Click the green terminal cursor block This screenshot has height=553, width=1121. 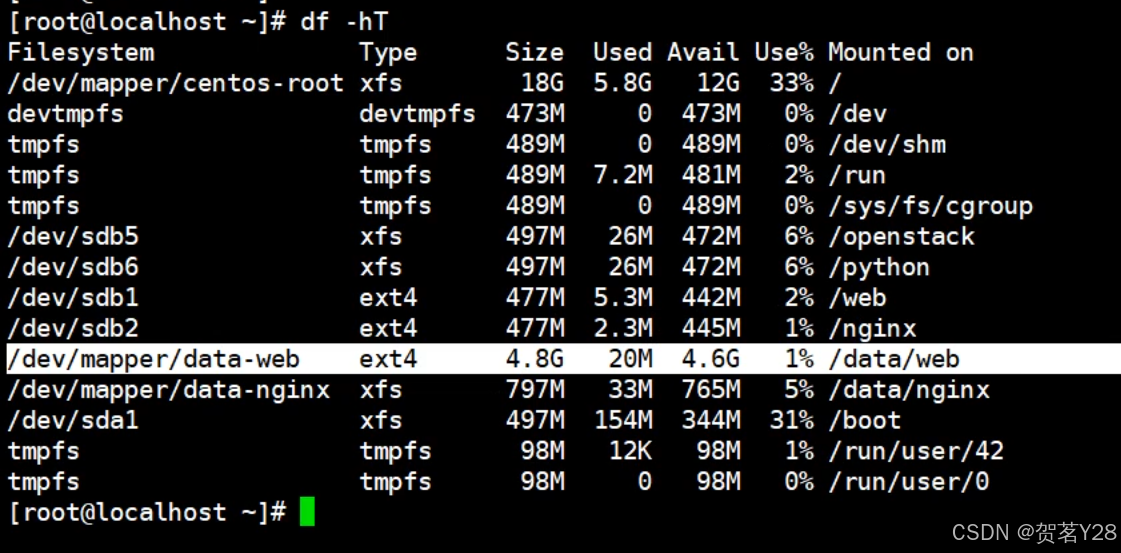pos(307,512)
